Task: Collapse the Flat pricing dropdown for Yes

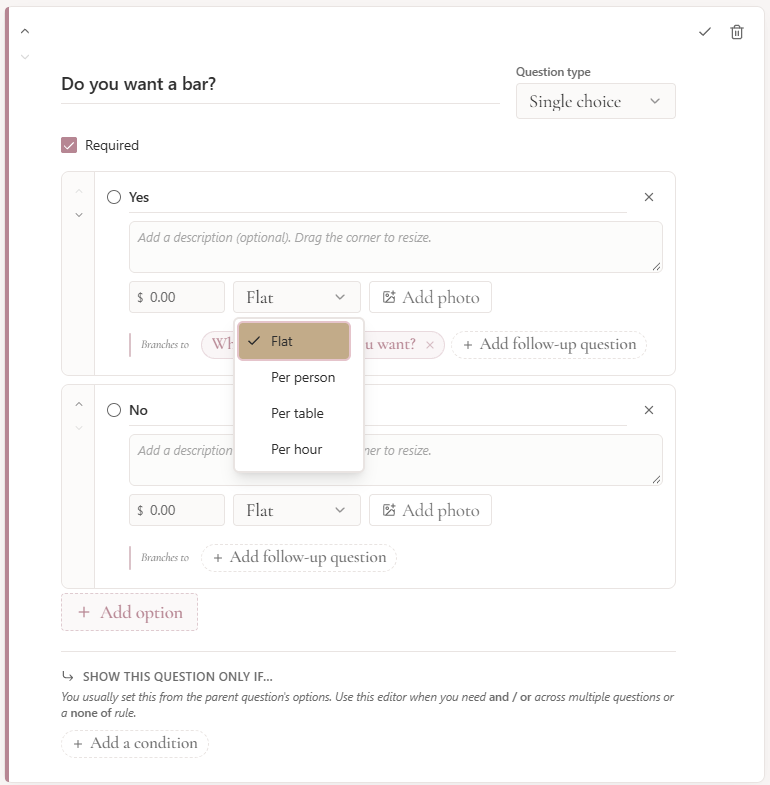Action: [x=296, y=297]
